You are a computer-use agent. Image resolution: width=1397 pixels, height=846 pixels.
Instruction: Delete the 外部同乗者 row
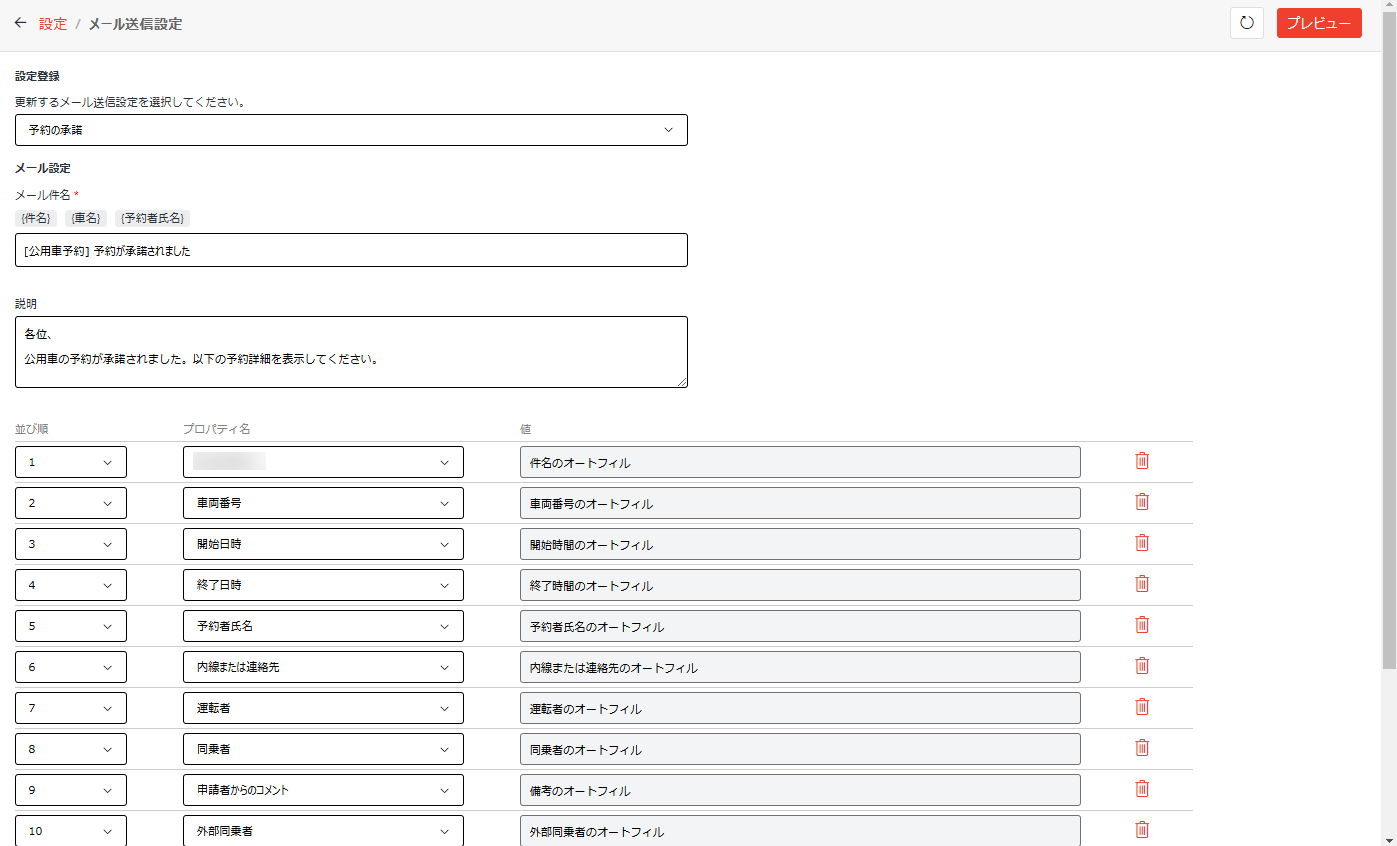[1142, 830]
